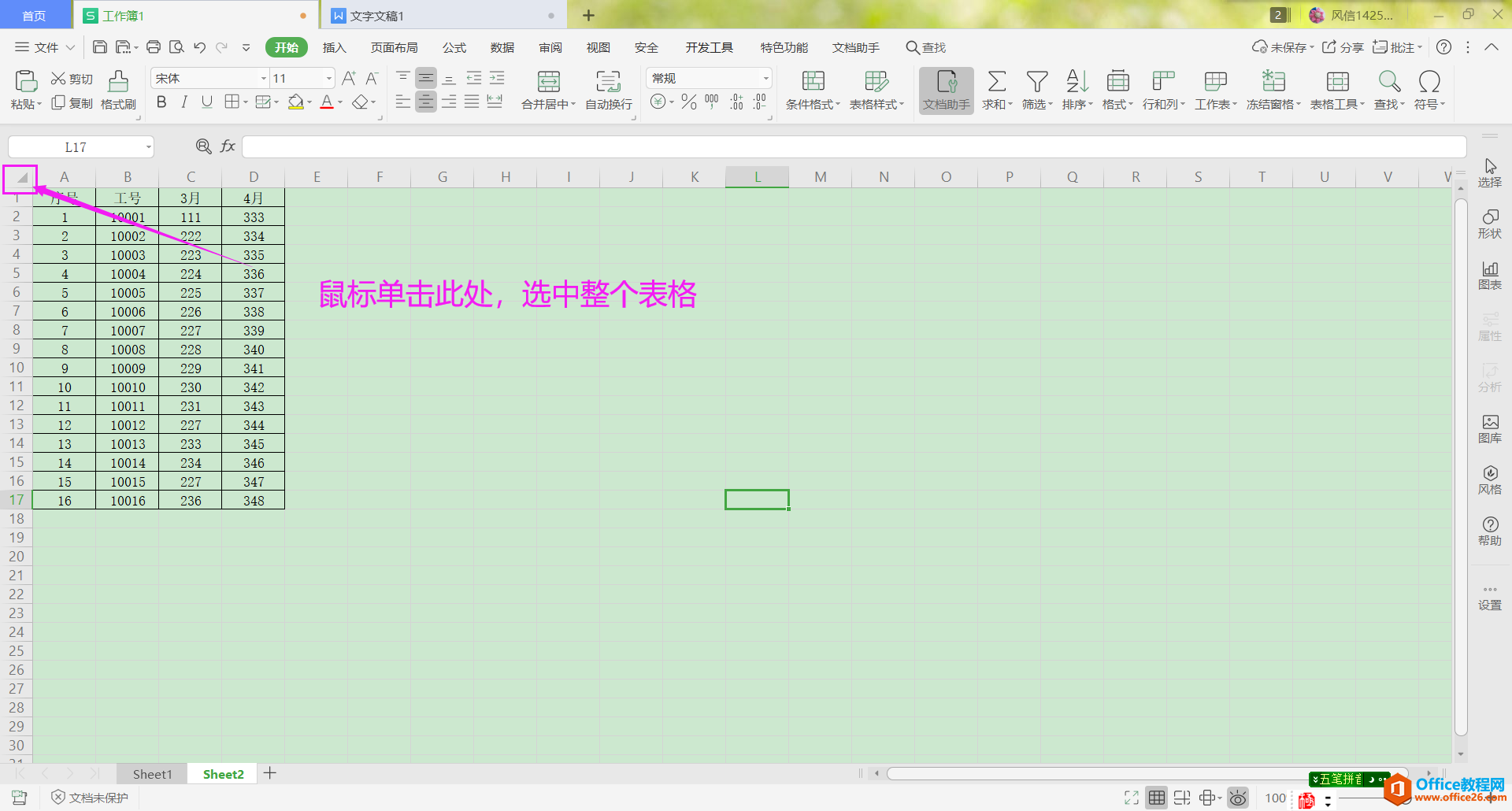Click the Print Preview icon
Viewport: 1512px width, 811px height.
tap(176, 47)
